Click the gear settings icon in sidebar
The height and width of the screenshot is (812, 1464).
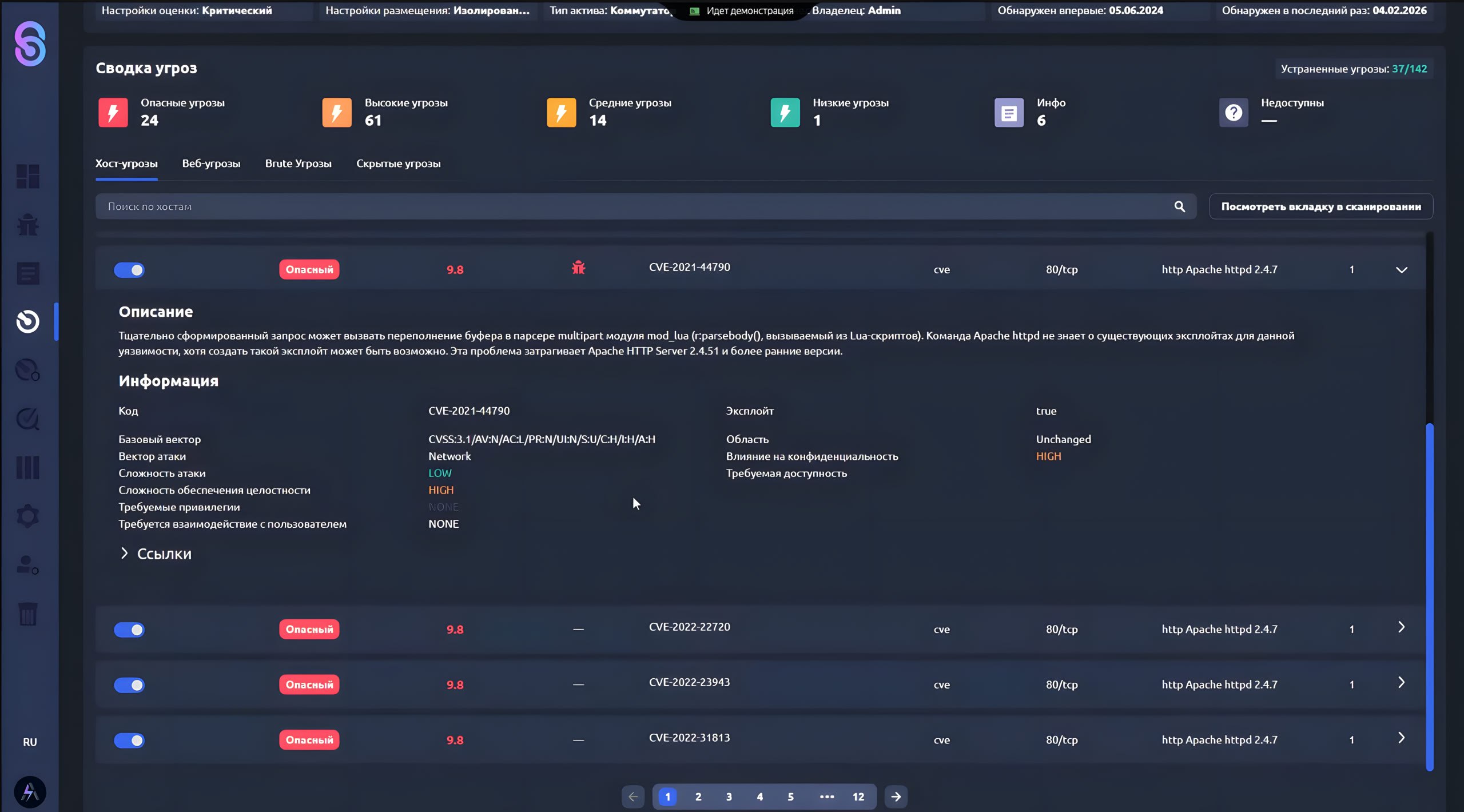(27, 516)
